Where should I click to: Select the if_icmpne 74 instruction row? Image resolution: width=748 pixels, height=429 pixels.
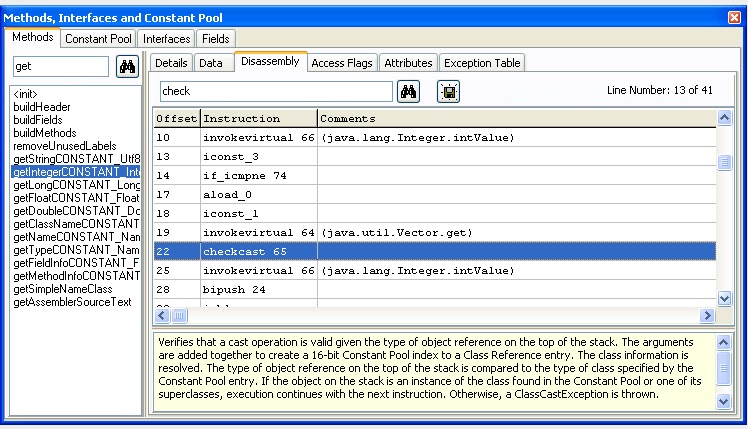pos(435,176)
